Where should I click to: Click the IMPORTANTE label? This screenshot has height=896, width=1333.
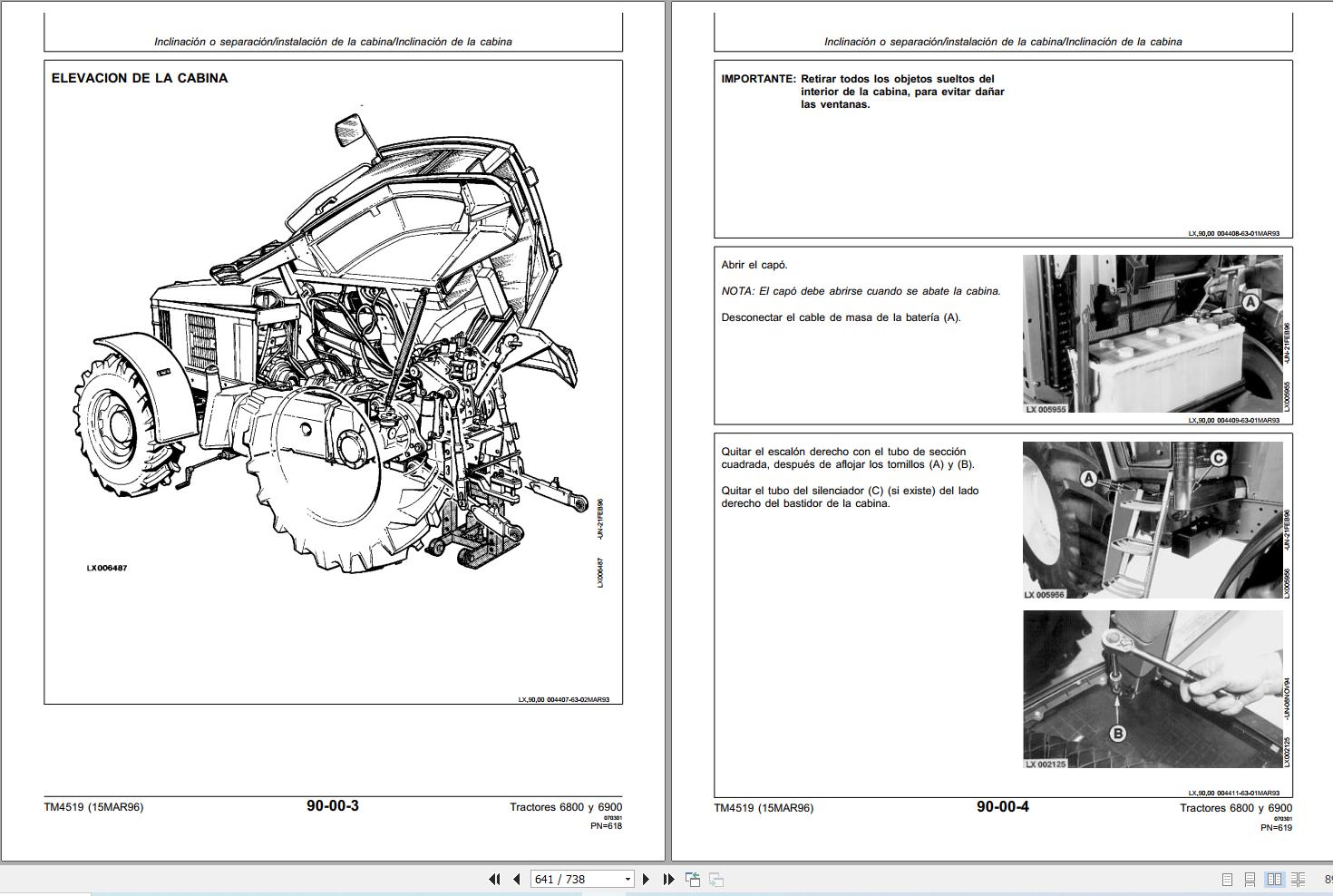click(x=758, y=79)
